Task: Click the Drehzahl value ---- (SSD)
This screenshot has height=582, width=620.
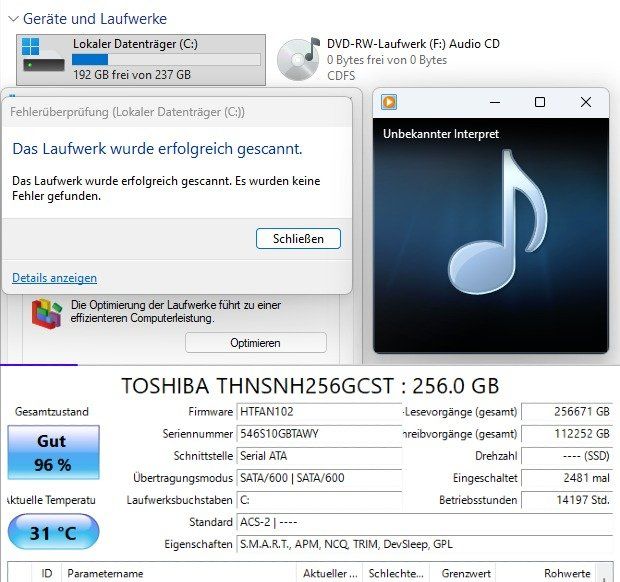Action: tap(567, 456)
